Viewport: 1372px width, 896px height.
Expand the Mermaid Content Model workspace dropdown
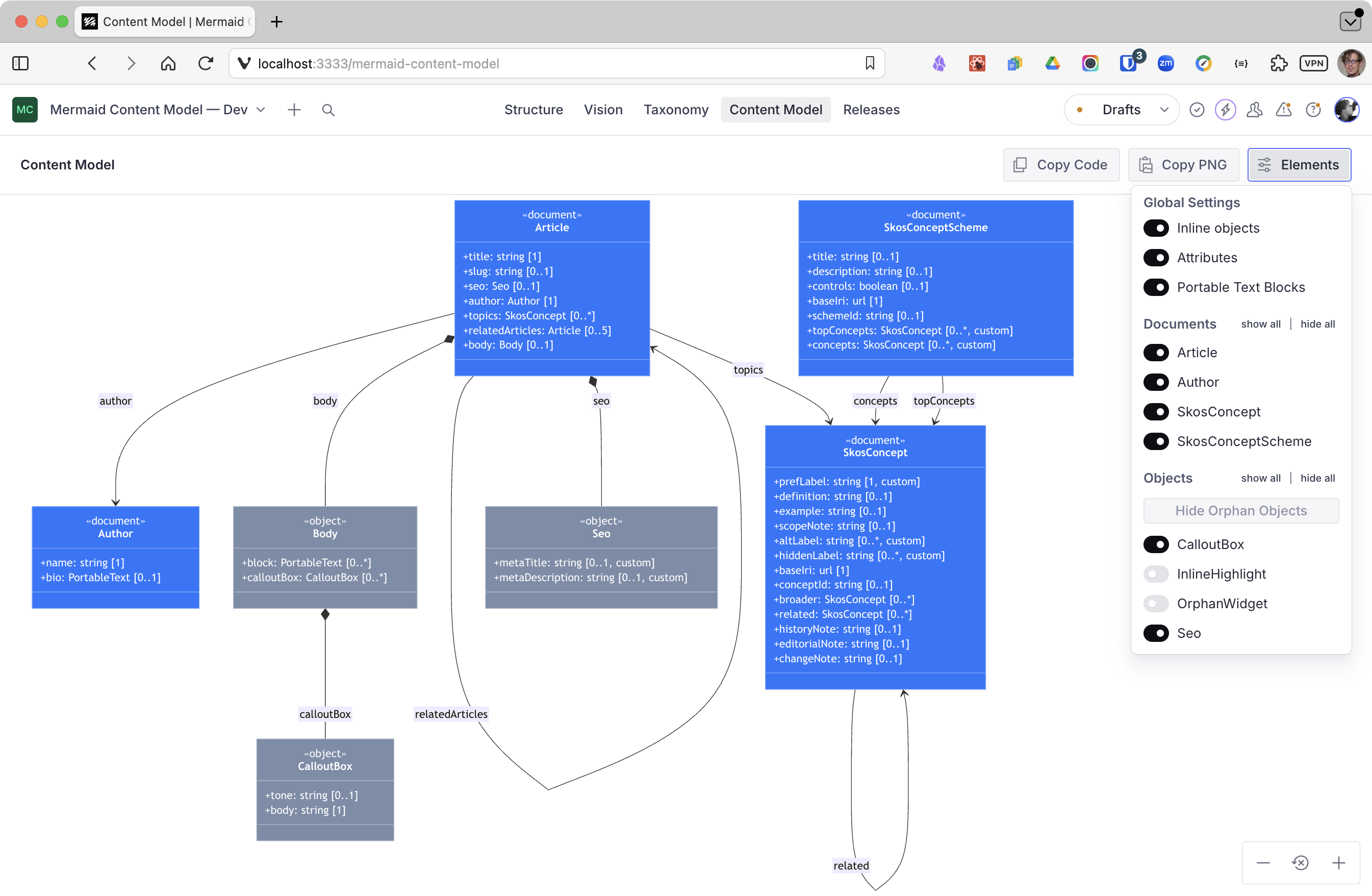[158, 110]
